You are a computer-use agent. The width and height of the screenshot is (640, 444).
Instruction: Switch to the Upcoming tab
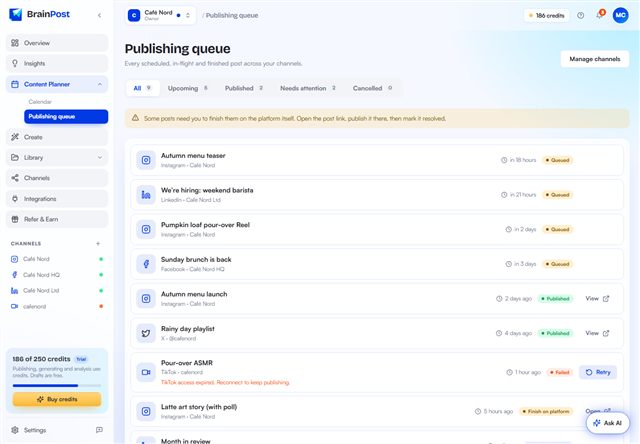pyautogui.click(x=188, y=88)
